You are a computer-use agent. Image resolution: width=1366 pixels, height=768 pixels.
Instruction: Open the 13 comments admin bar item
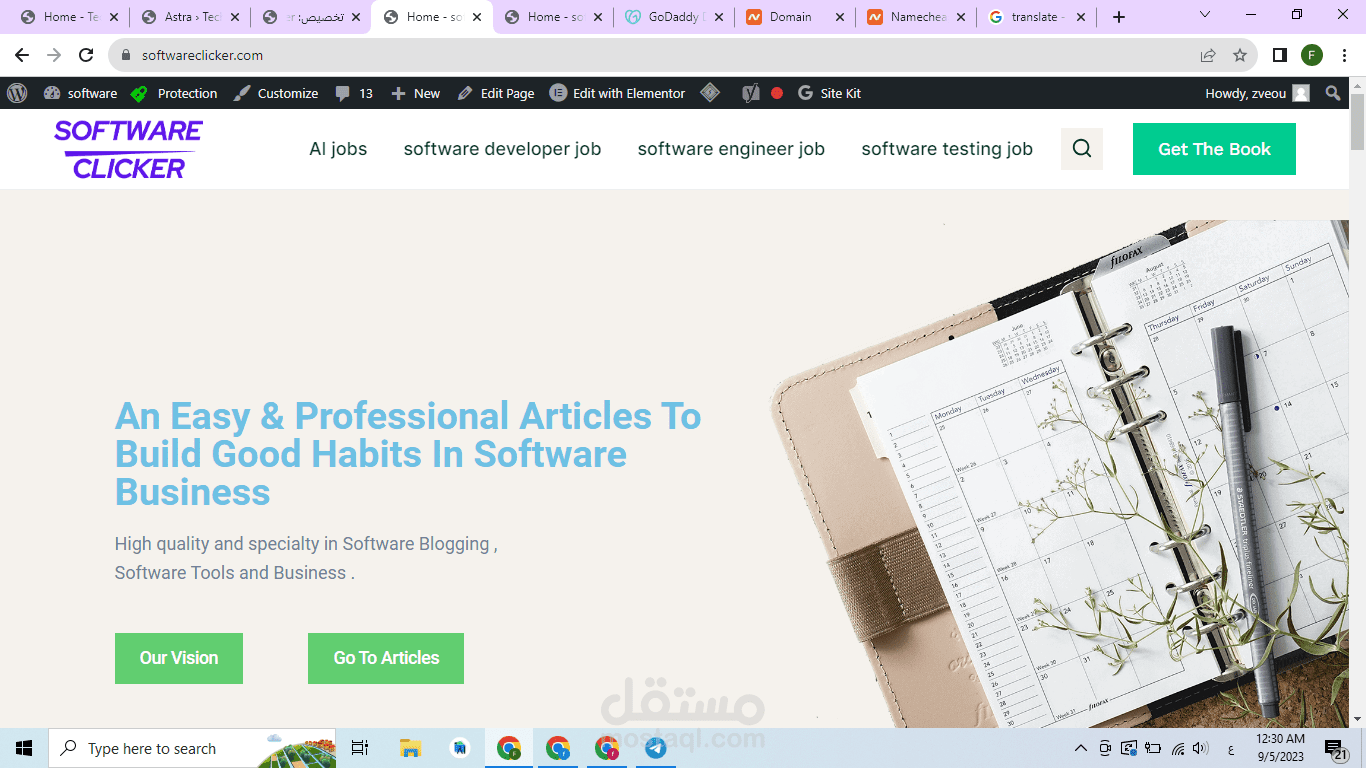354,93
